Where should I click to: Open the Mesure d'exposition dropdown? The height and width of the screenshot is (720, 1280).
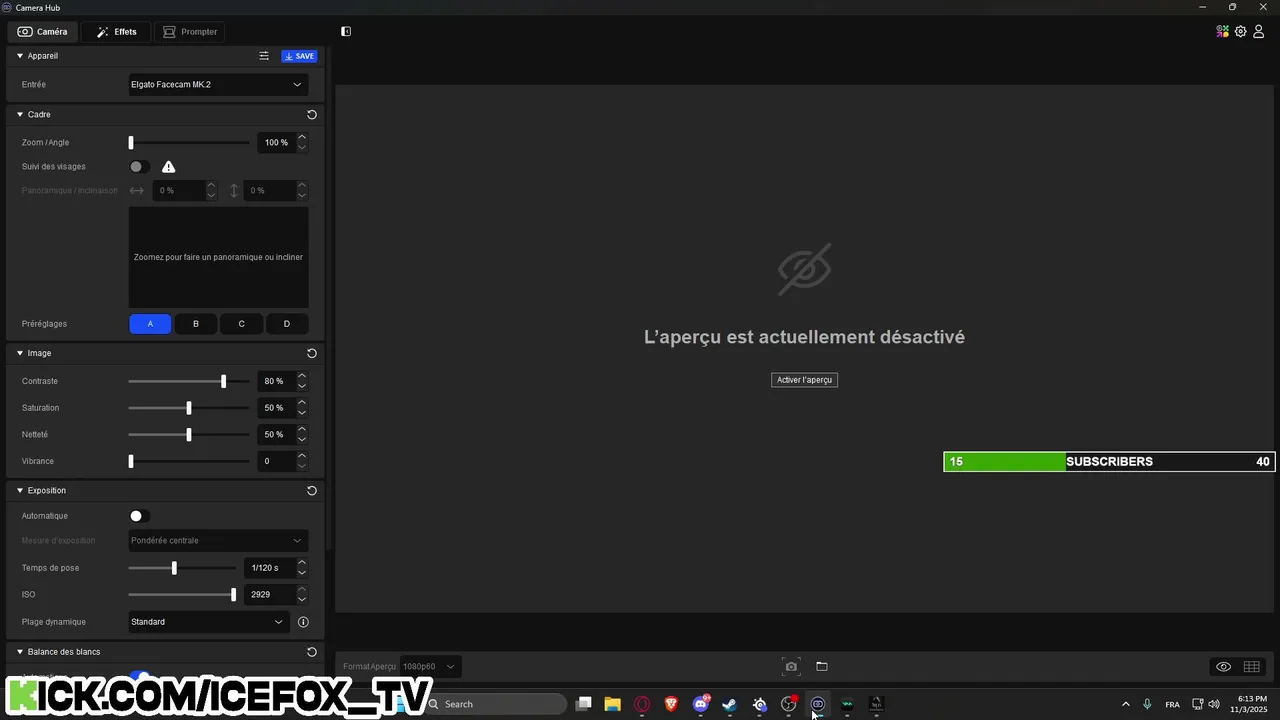point(218,541)
